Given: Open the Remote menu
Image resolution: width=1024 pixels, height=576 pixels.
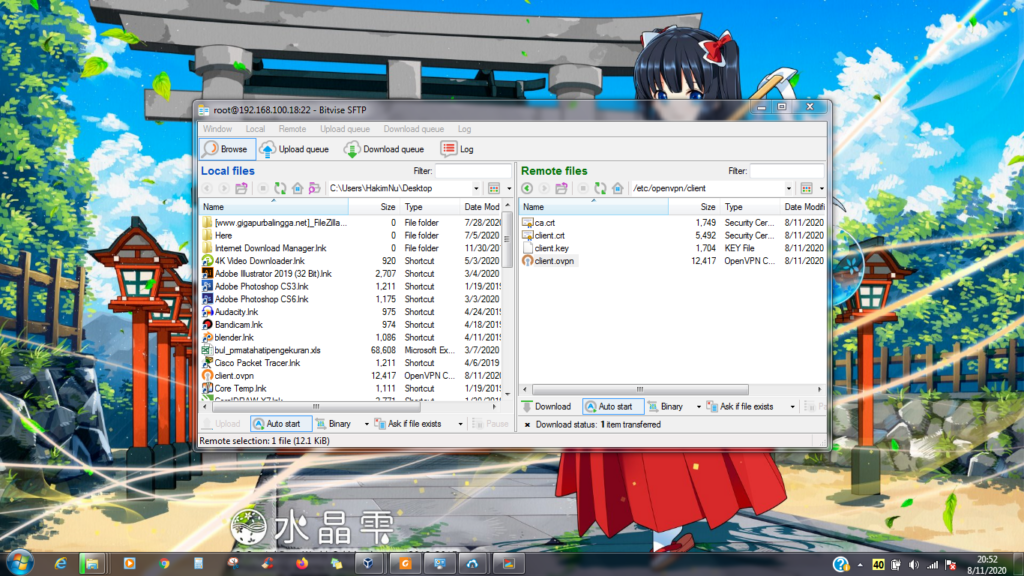Looking at the screenshot, I should click(292, 129).
